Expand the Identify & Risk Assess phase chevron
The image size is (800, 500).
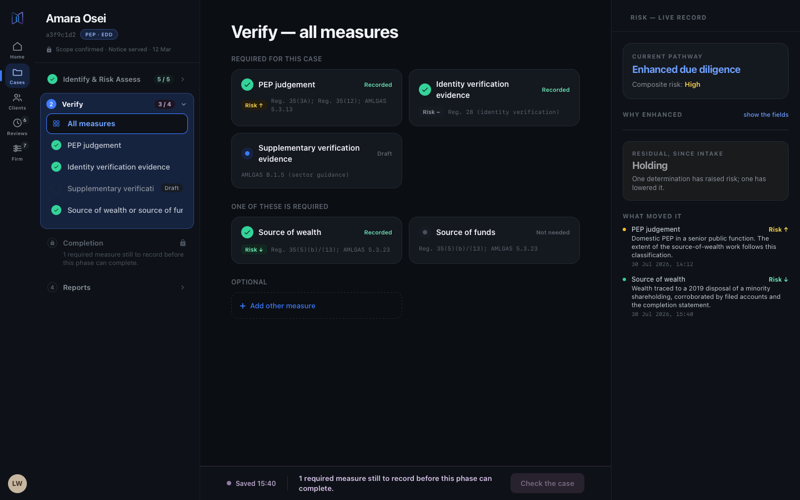(183, 79)
